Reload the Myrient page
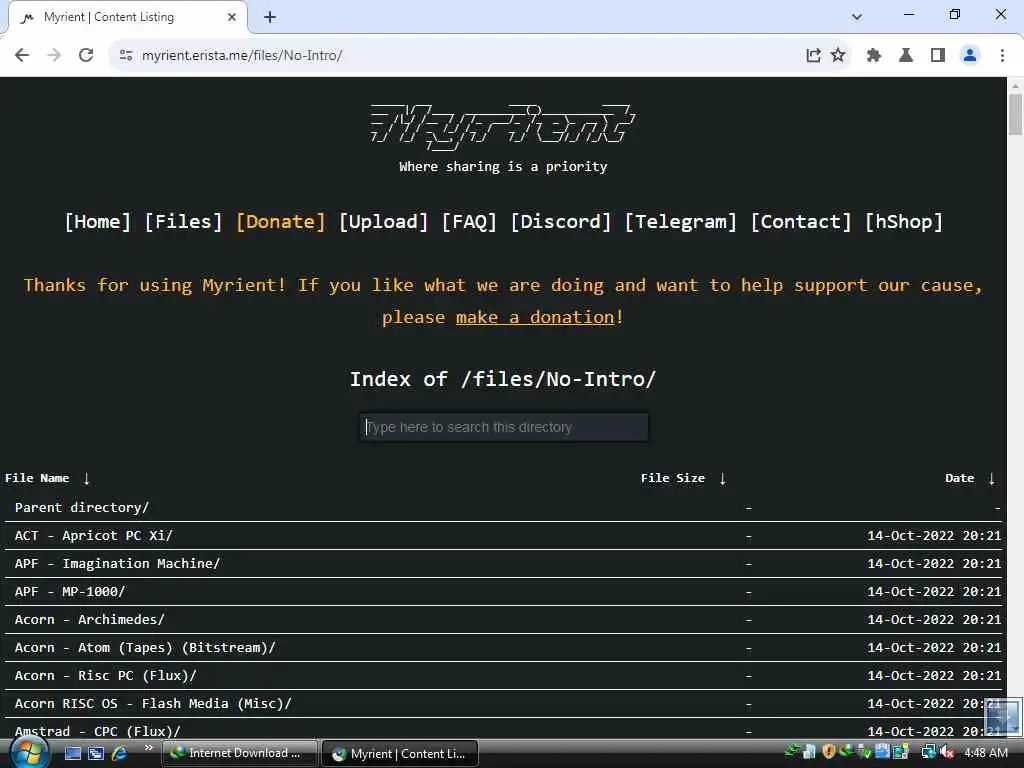This screenshot has width=1024, height=768. [86, 56]
